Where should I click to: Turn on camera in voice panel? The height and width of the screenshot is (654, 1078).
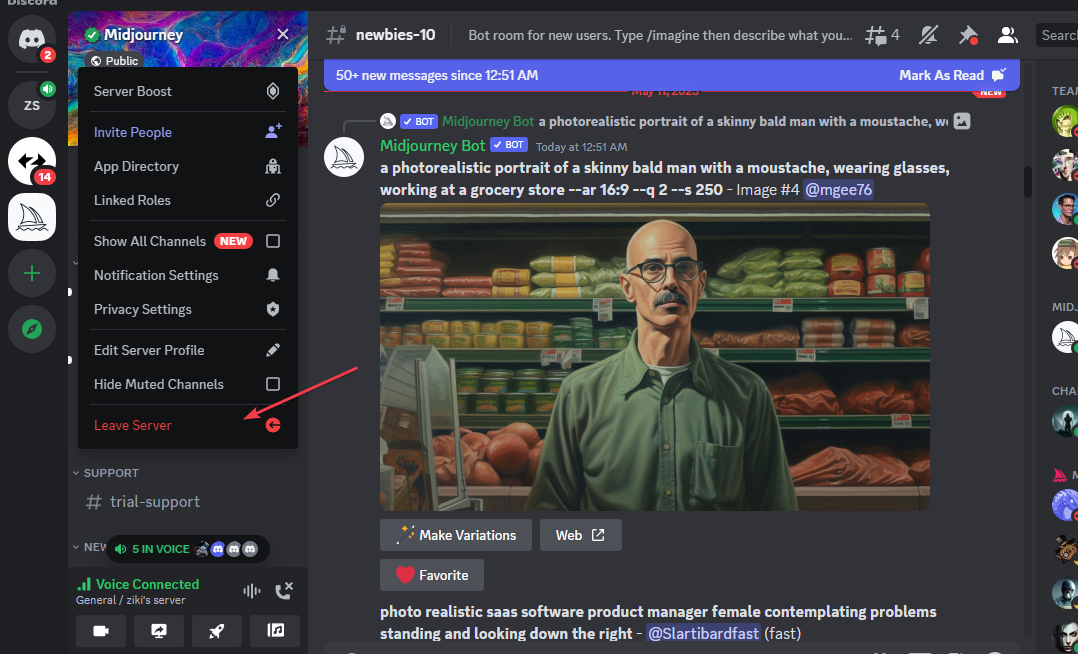tap(101, 631)
